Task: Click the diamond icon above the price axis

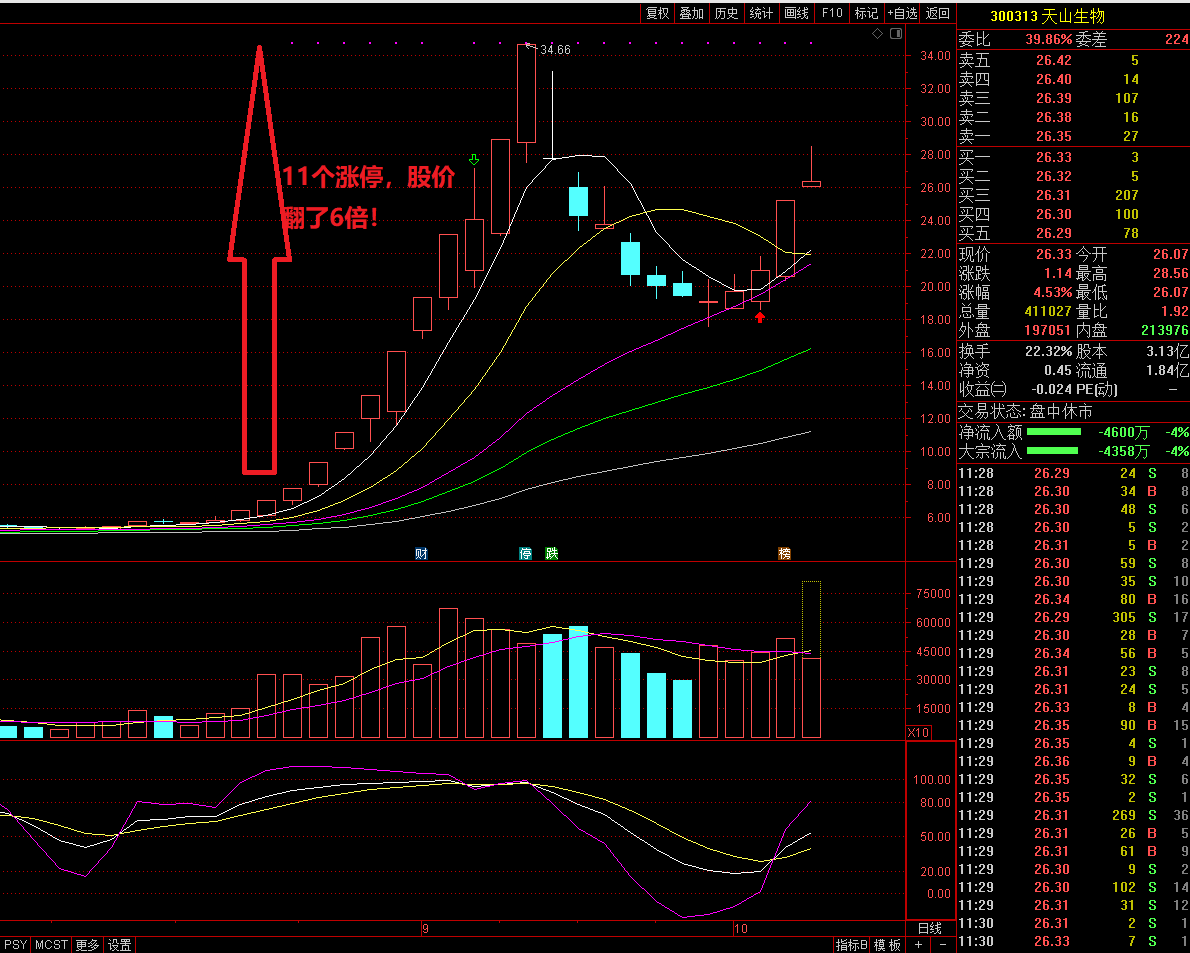Action: 877,34
